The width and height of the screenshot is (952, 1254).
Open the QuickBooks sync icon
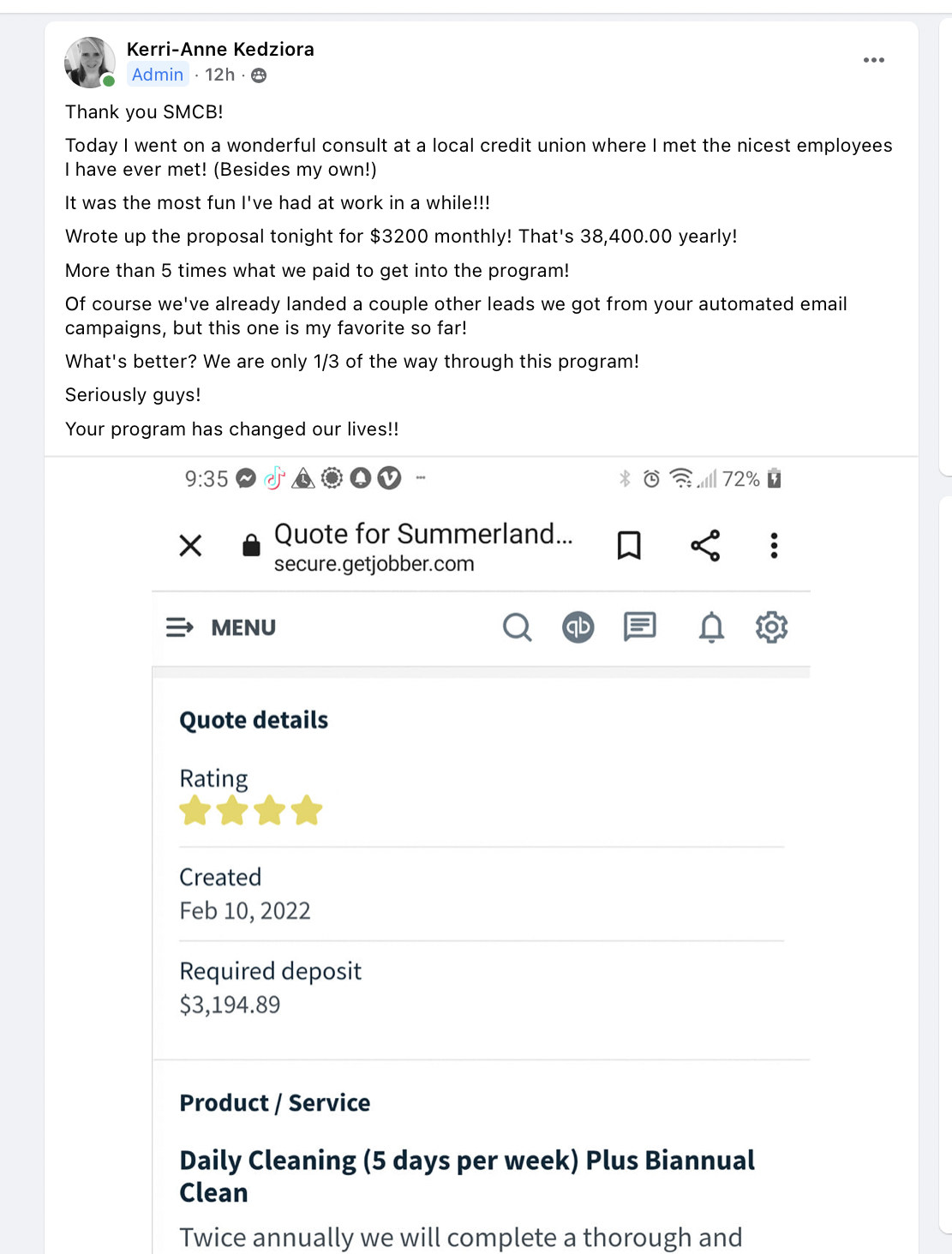[x=578, y=627]
